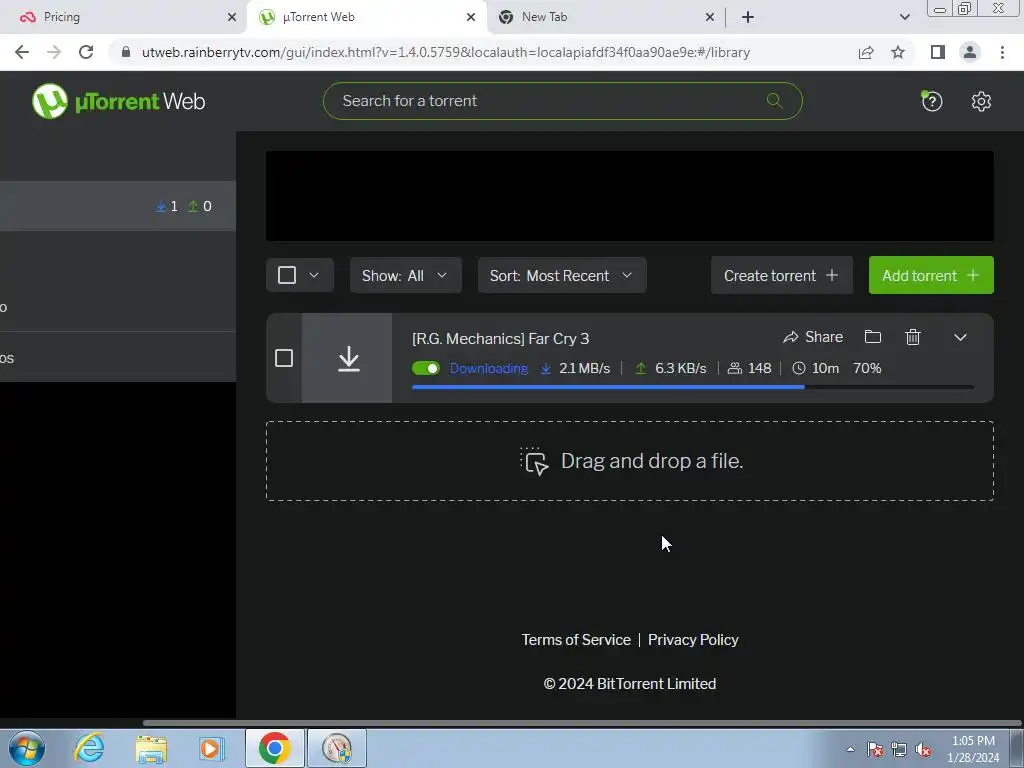Open the browser side panel icon
The image size is (1024, 768).
[938, 52]
